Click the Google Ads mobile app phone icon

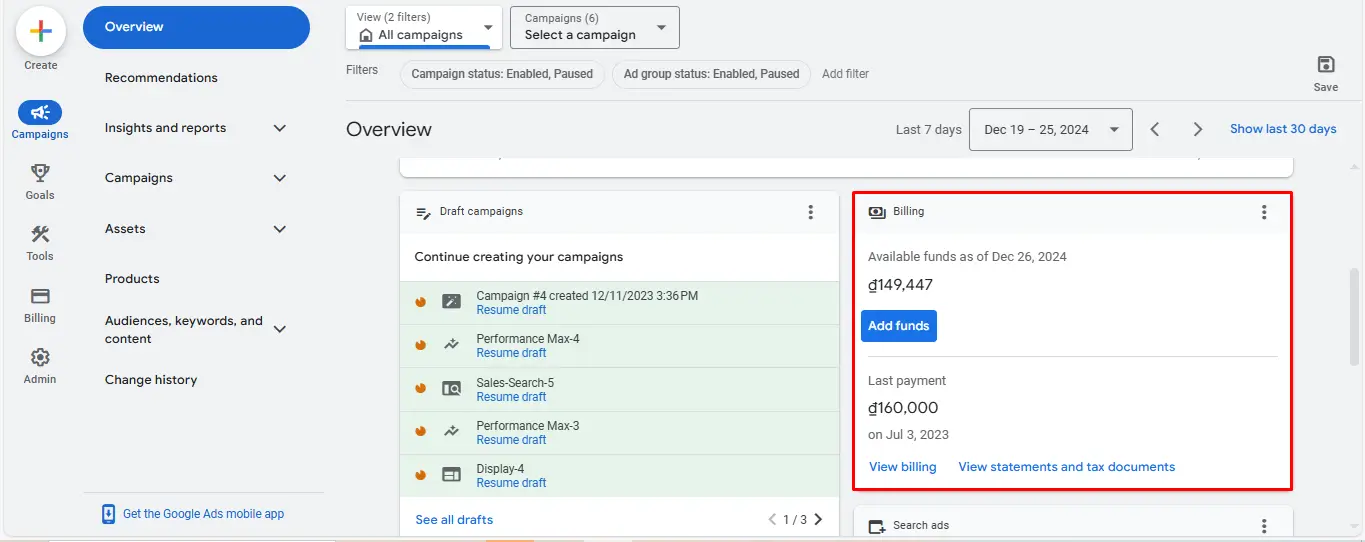(x=109, y=514)
